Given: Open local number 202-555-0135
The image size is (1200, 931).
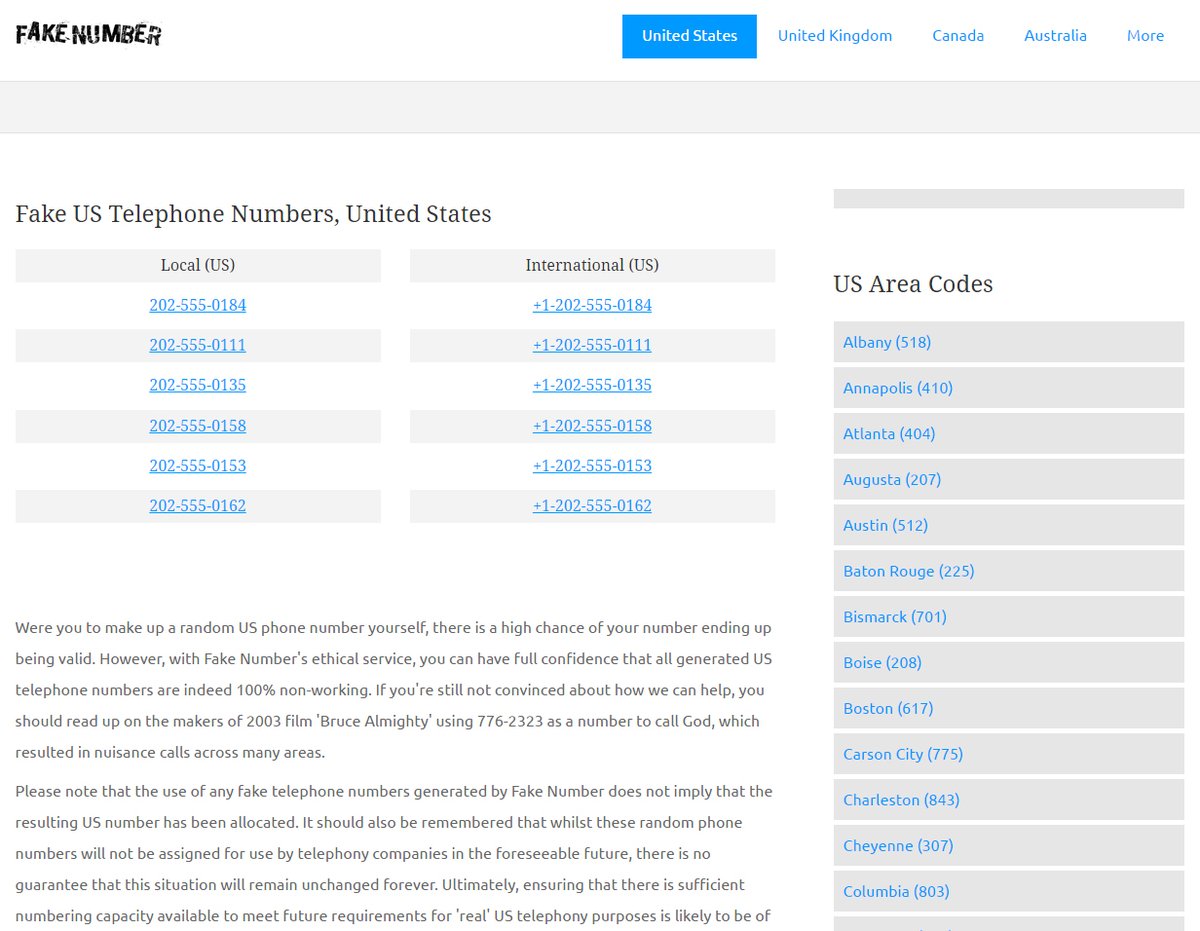Looking at the screenshot, I should pos(197,385).
